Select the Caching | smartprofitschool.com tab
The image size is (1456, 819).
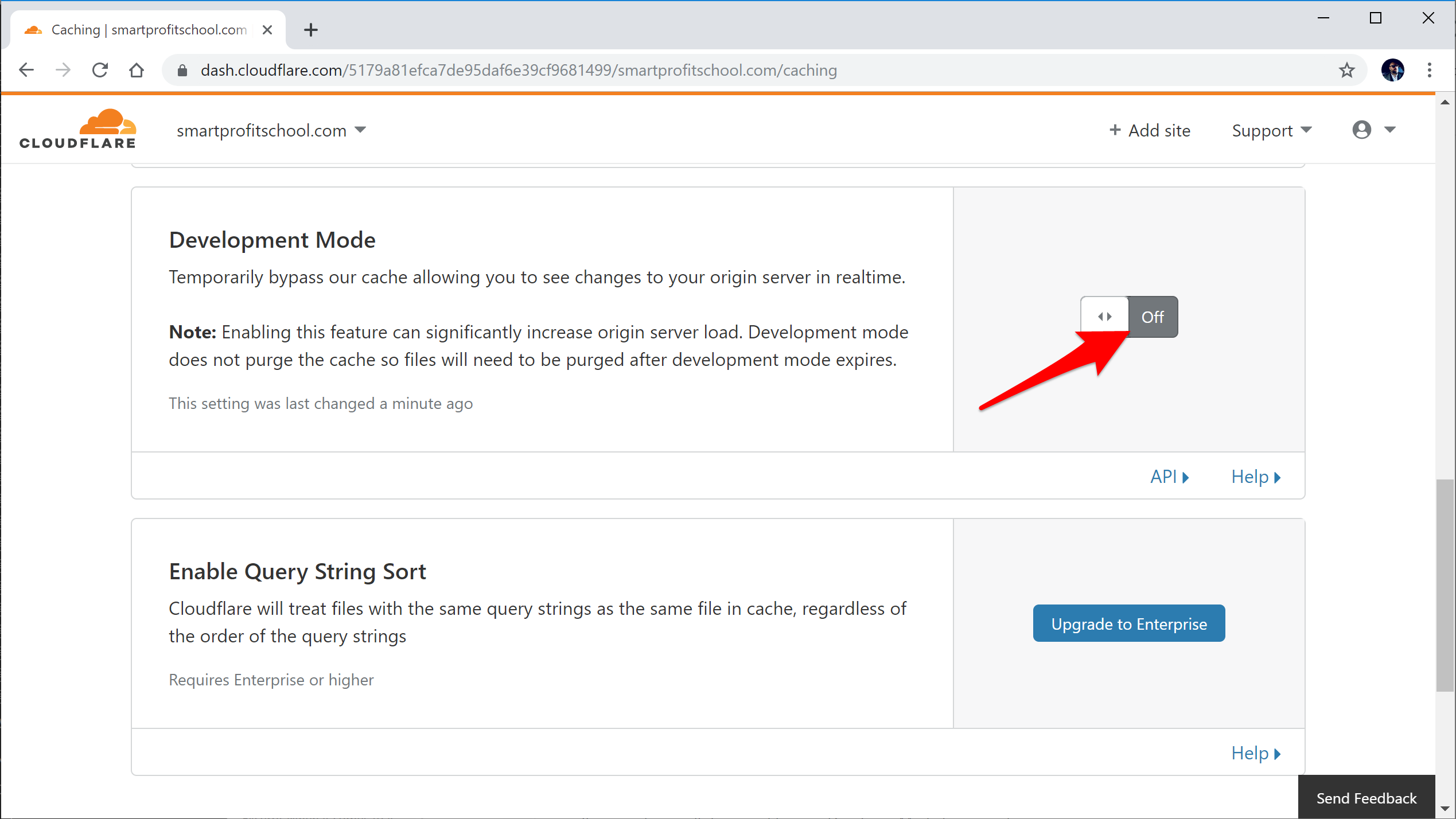click(x=148, y=30)
